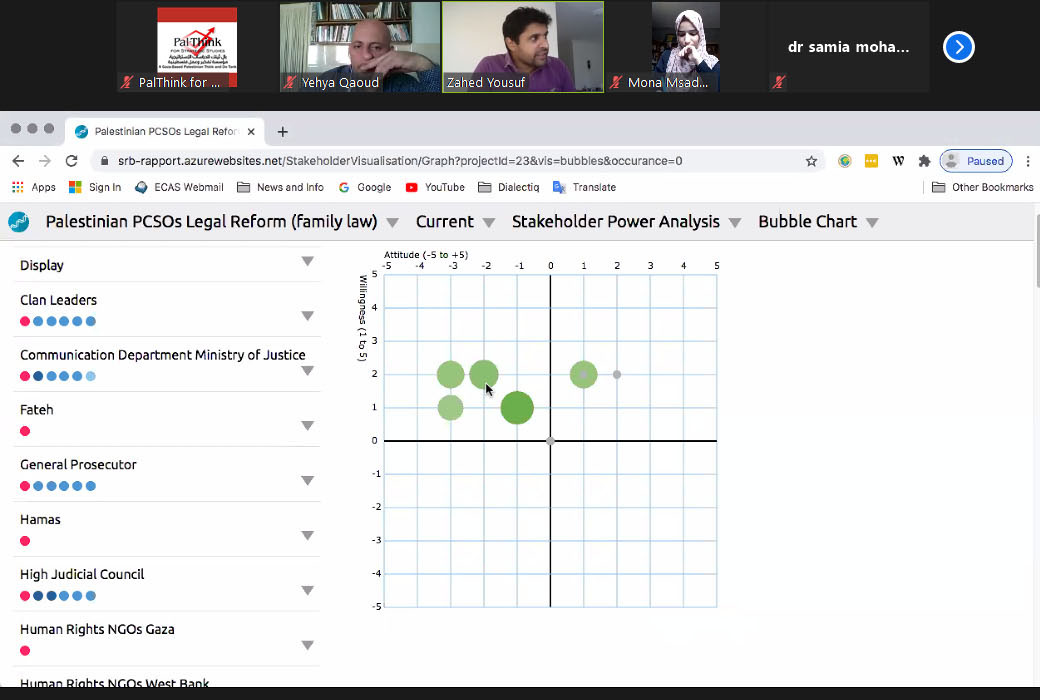The image size is (1040, 700).
Task: Click the browser back arrow
Action: pos(18,161)
